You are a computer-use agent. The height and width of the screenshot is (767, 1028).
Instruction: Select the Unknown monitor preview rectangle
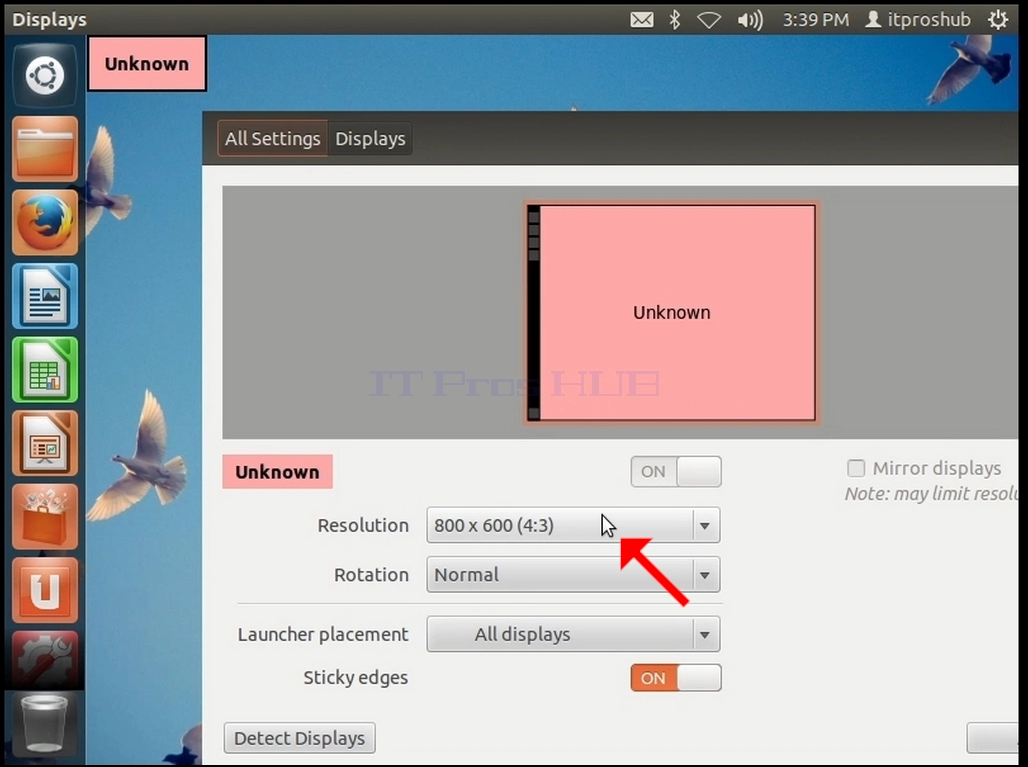(672, 312)
